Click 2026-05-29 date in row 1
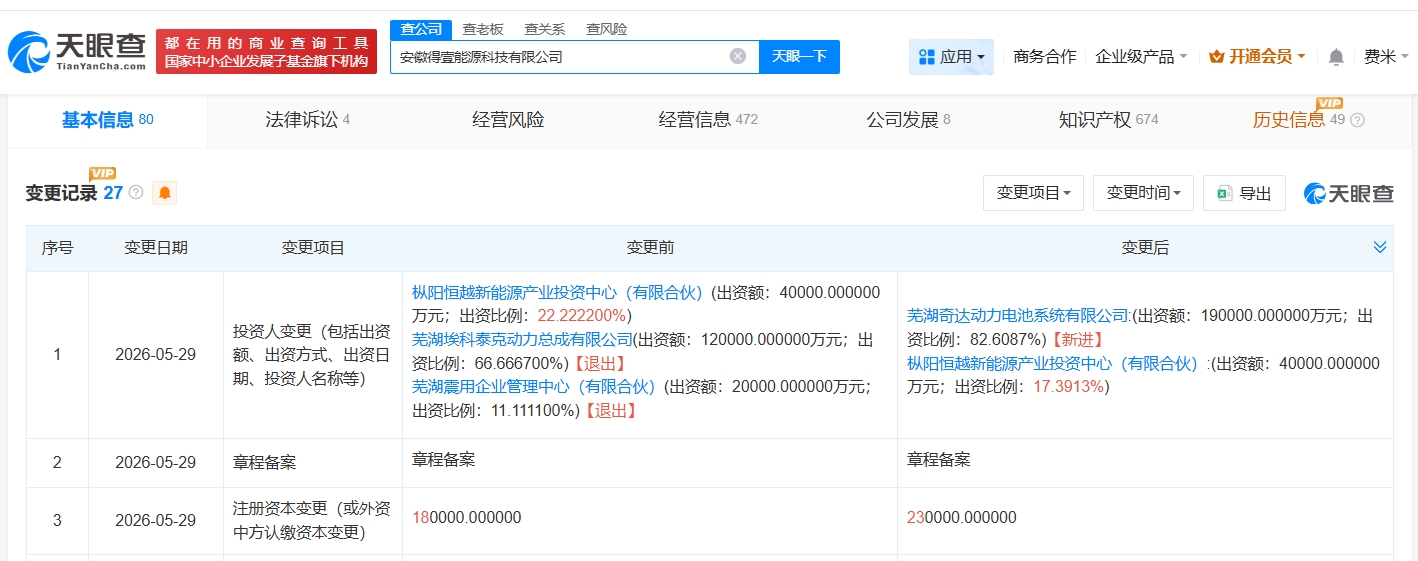Viewport: 1418px width, 561px height. pos(155,355)
